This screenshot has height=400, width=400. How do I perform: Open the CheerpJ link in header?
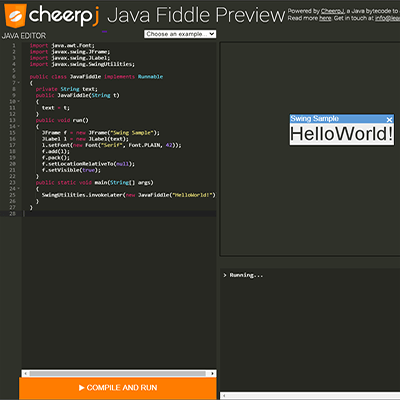pos(332,11)
